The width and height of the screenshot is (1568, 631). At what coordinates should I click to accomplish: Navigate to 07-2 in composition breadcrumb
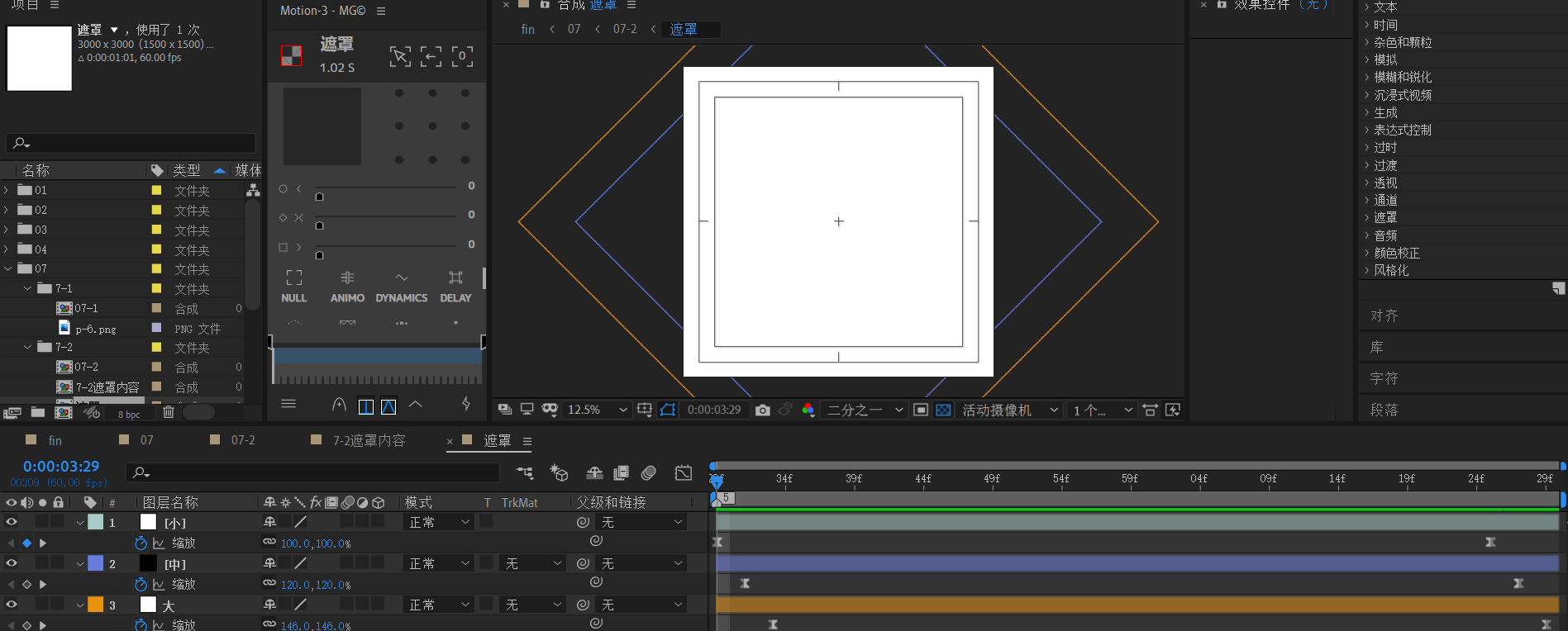point(625,29)
